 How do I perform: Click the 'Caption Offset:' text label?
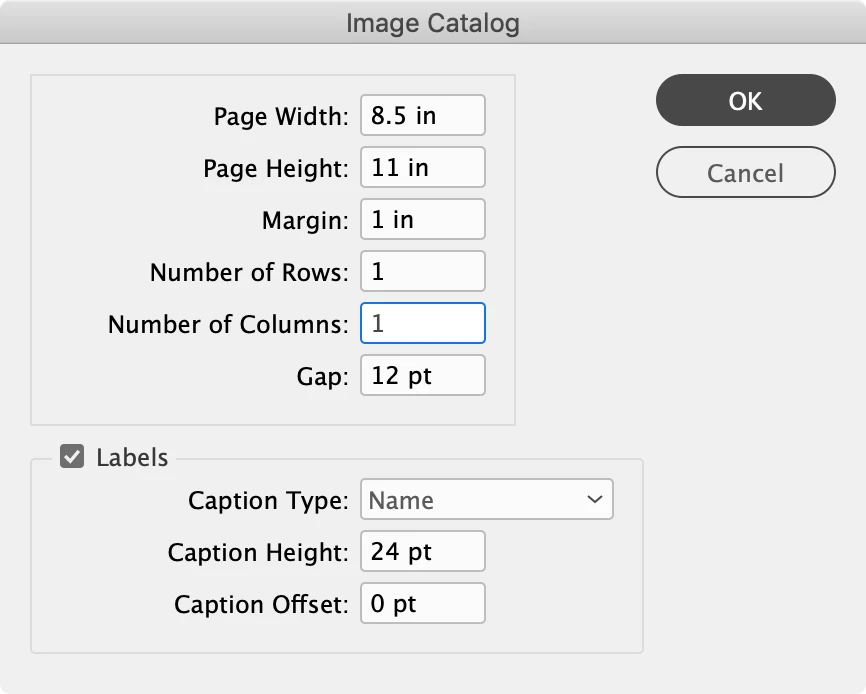(261, 605)
